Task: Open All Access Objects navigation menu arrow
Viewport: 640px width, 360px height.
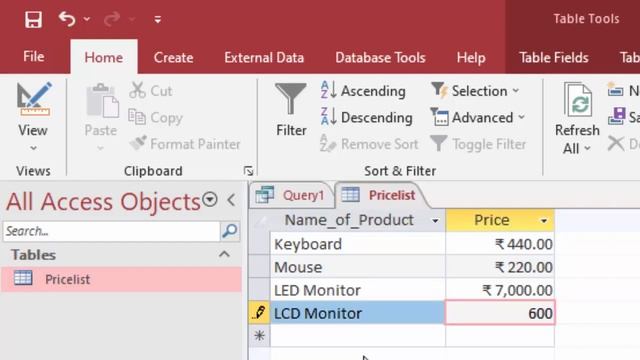Action: point(210,200)
